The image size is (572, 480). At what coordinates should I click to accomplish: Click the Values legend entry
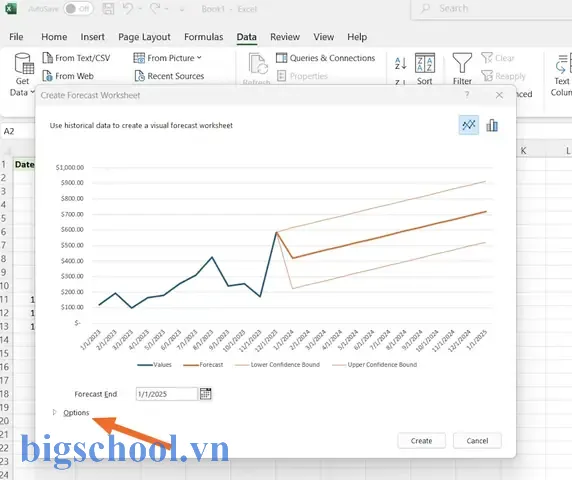tap(154, 365)
